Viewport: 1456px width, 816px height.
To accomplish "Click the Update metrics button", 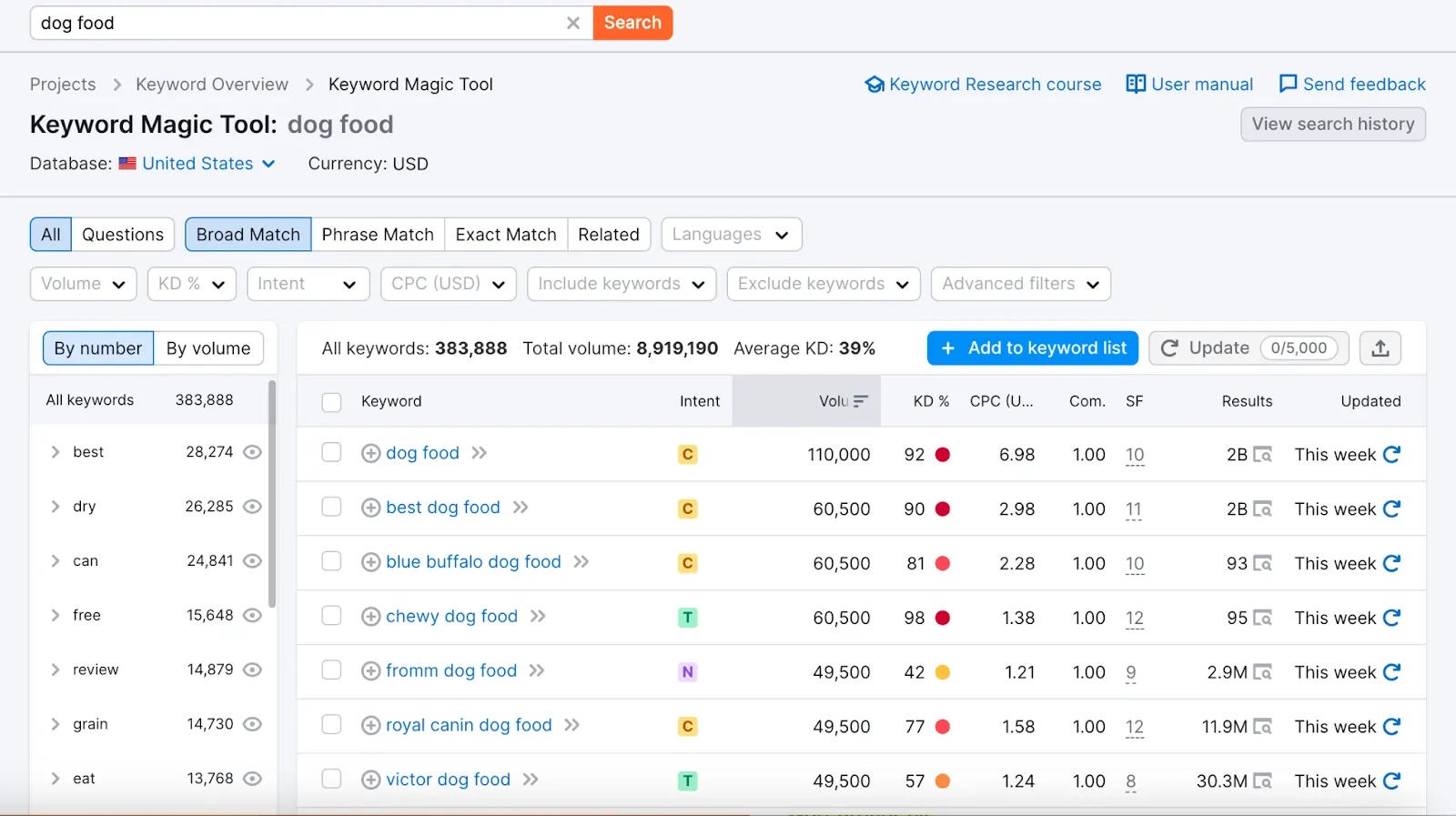I will [1249, 348].
